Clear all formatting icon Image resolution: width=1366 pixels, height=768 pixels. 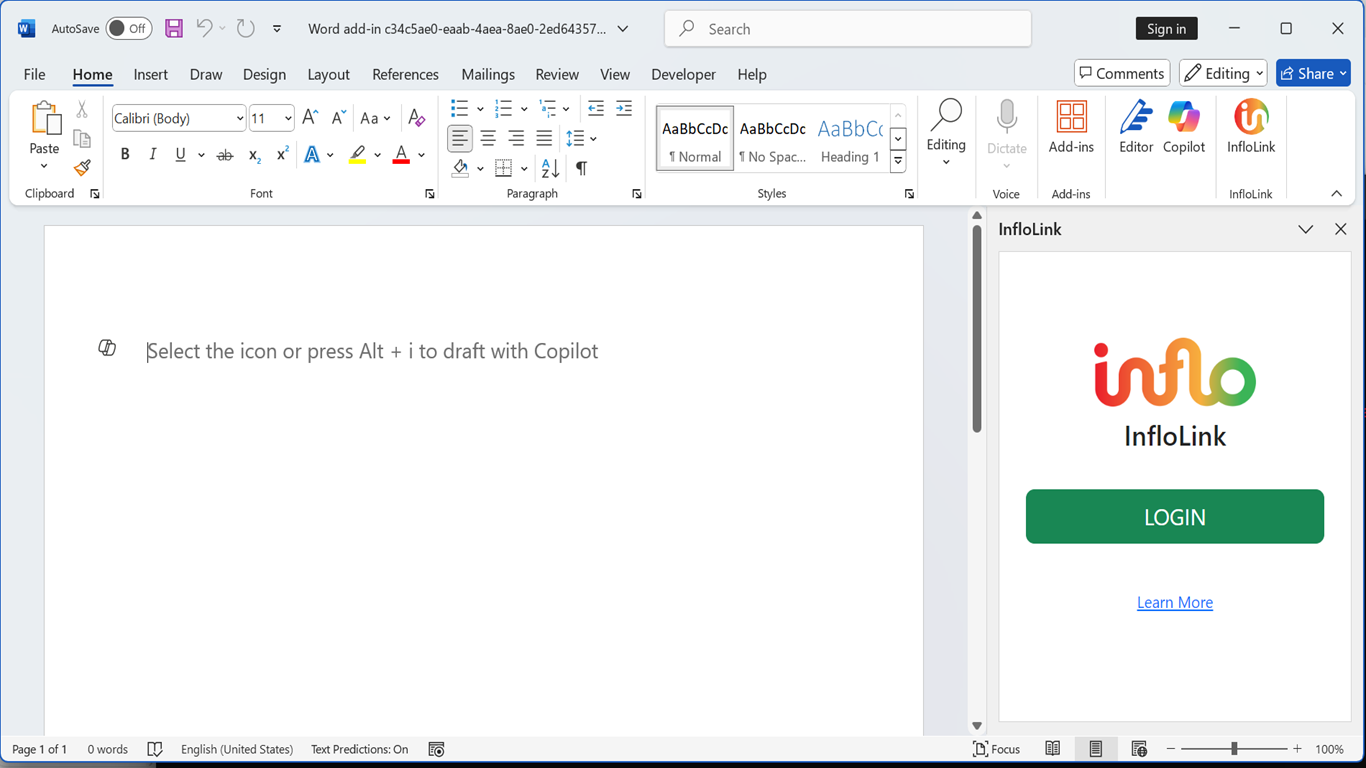point(417,118)
